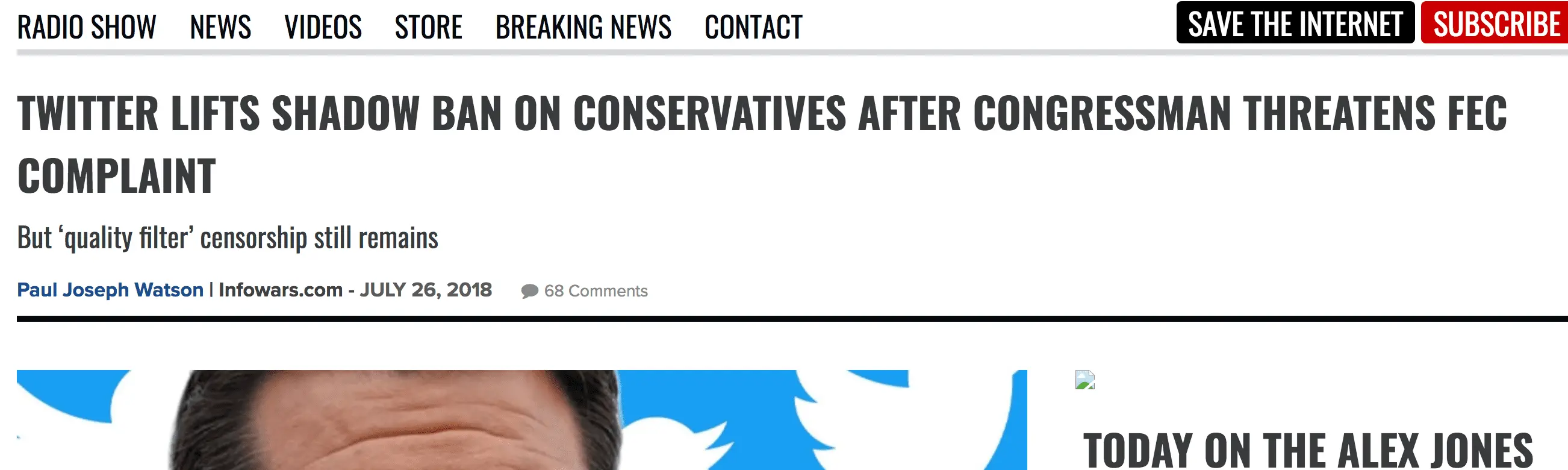Click the Infowars.com source text
The width and height of the screenshot is (1568, 470).
click(x=281, y=290)
